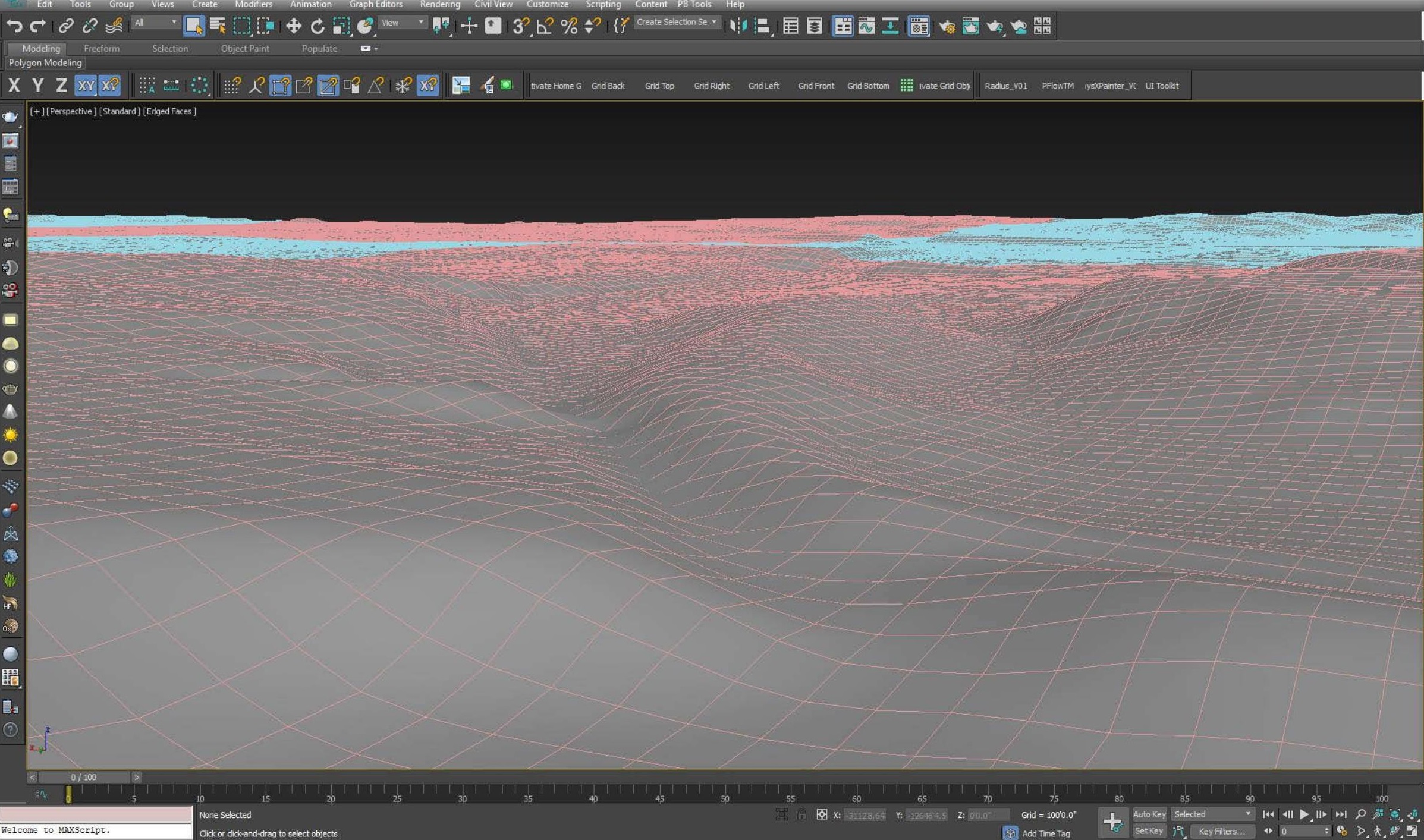The image size is (1424, 840).
Task: Click the current frame number field
Action: tap(1305, 831)
